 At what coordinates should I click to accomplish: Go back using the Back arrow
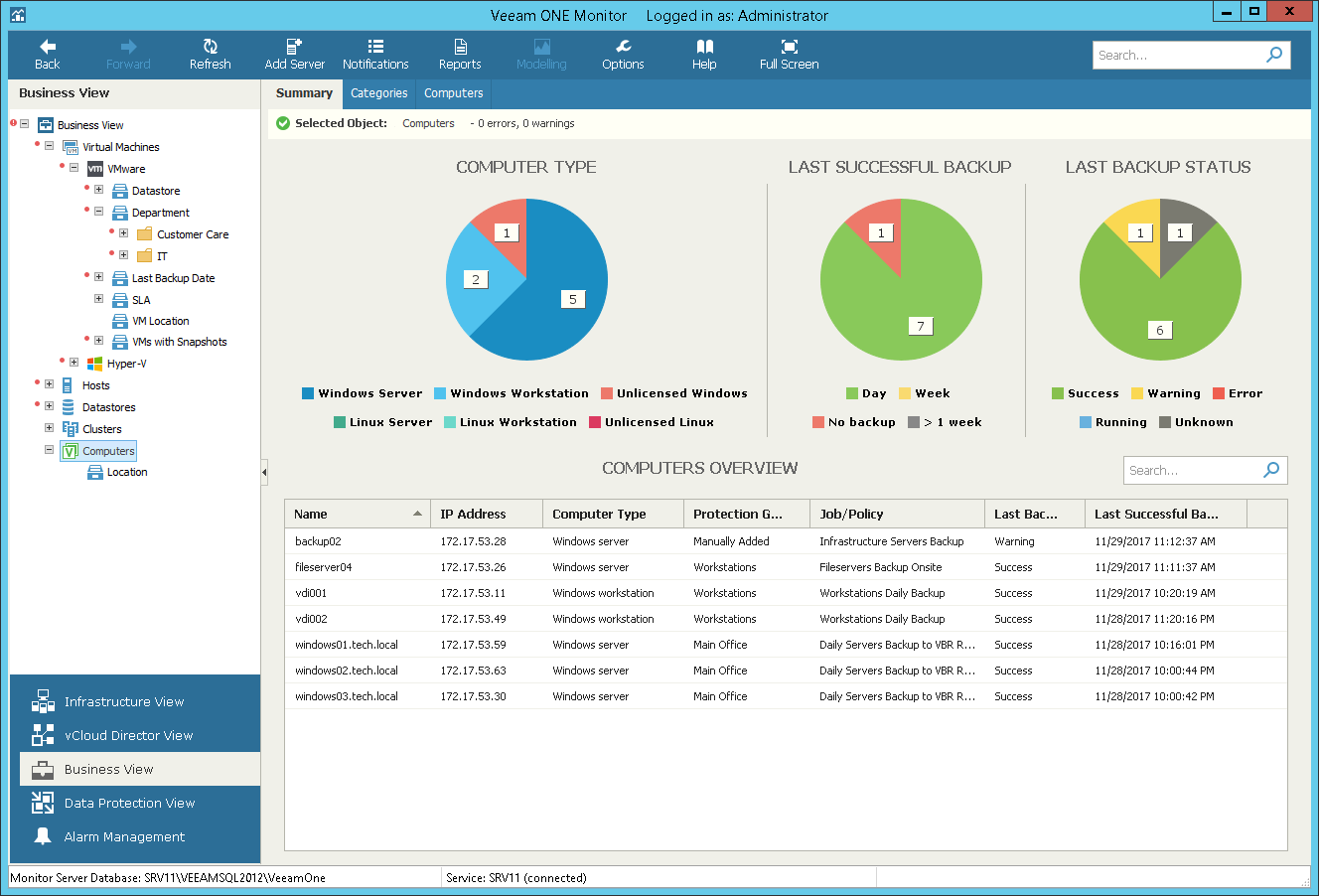click(x=47, y=55)
